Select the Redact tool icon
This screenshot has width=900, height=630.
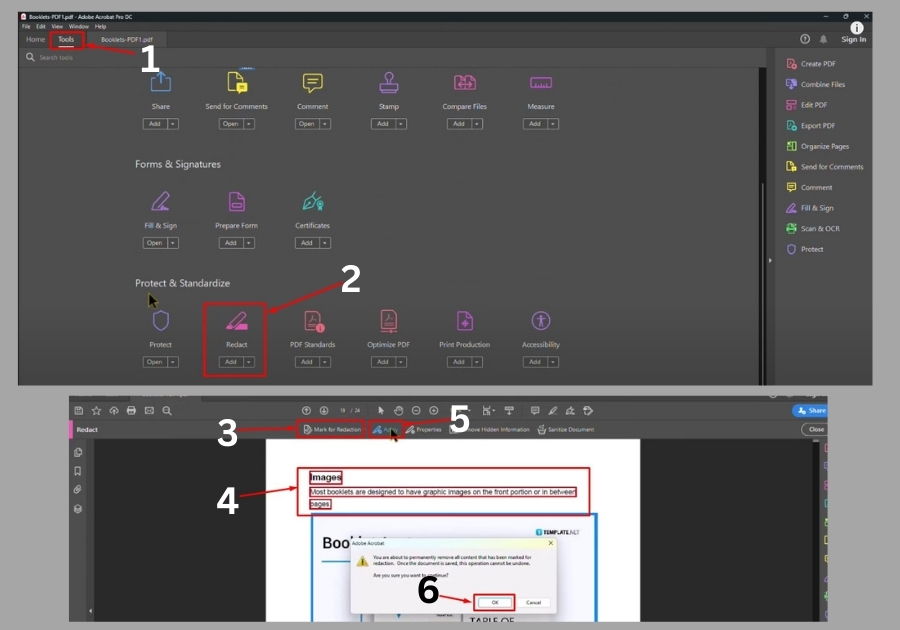[x=236, y=321]
